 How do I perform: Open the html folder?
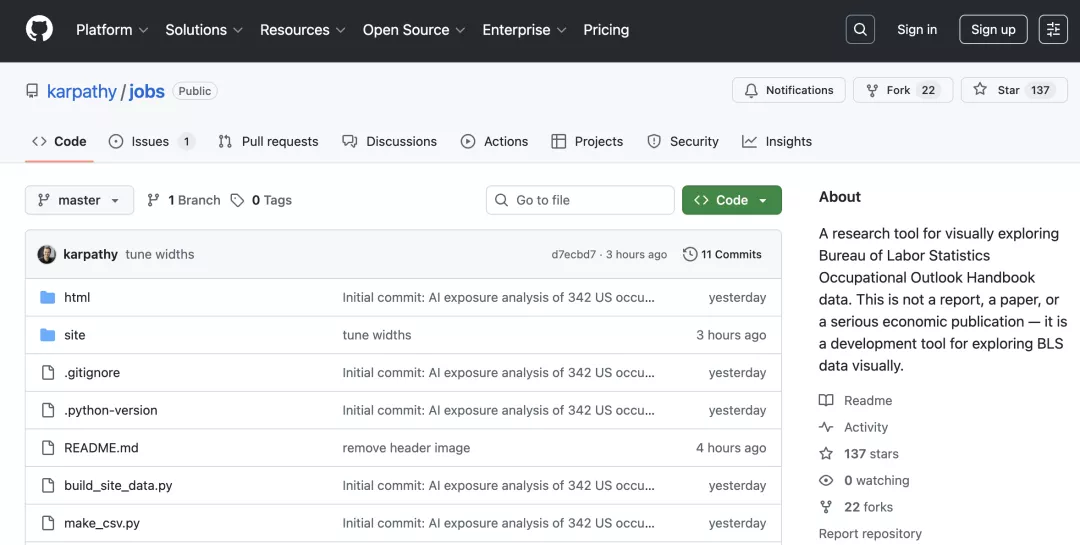coord(77,297)
